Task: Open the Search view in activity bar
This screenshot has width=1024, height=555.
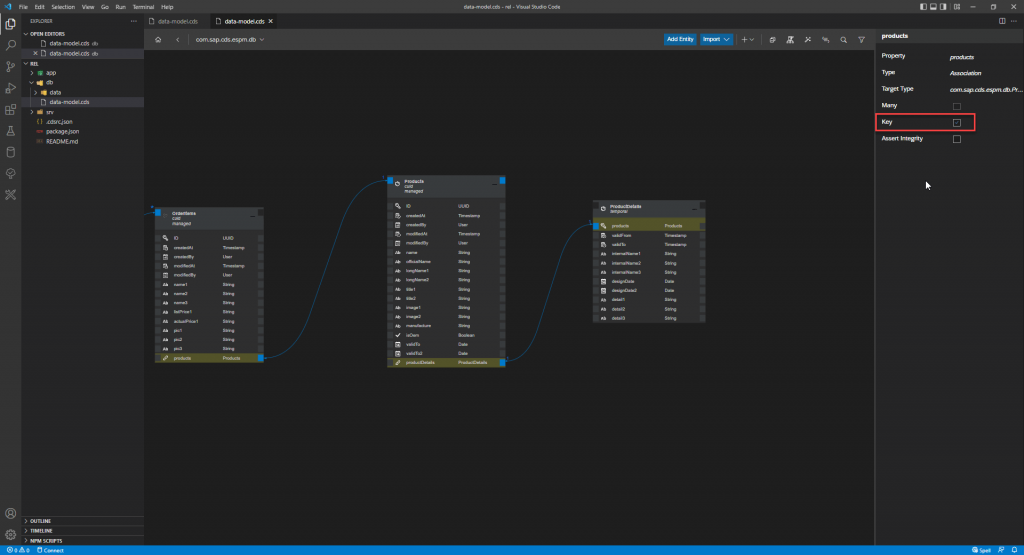Action: pyautogui.click(x=10, y=45)
